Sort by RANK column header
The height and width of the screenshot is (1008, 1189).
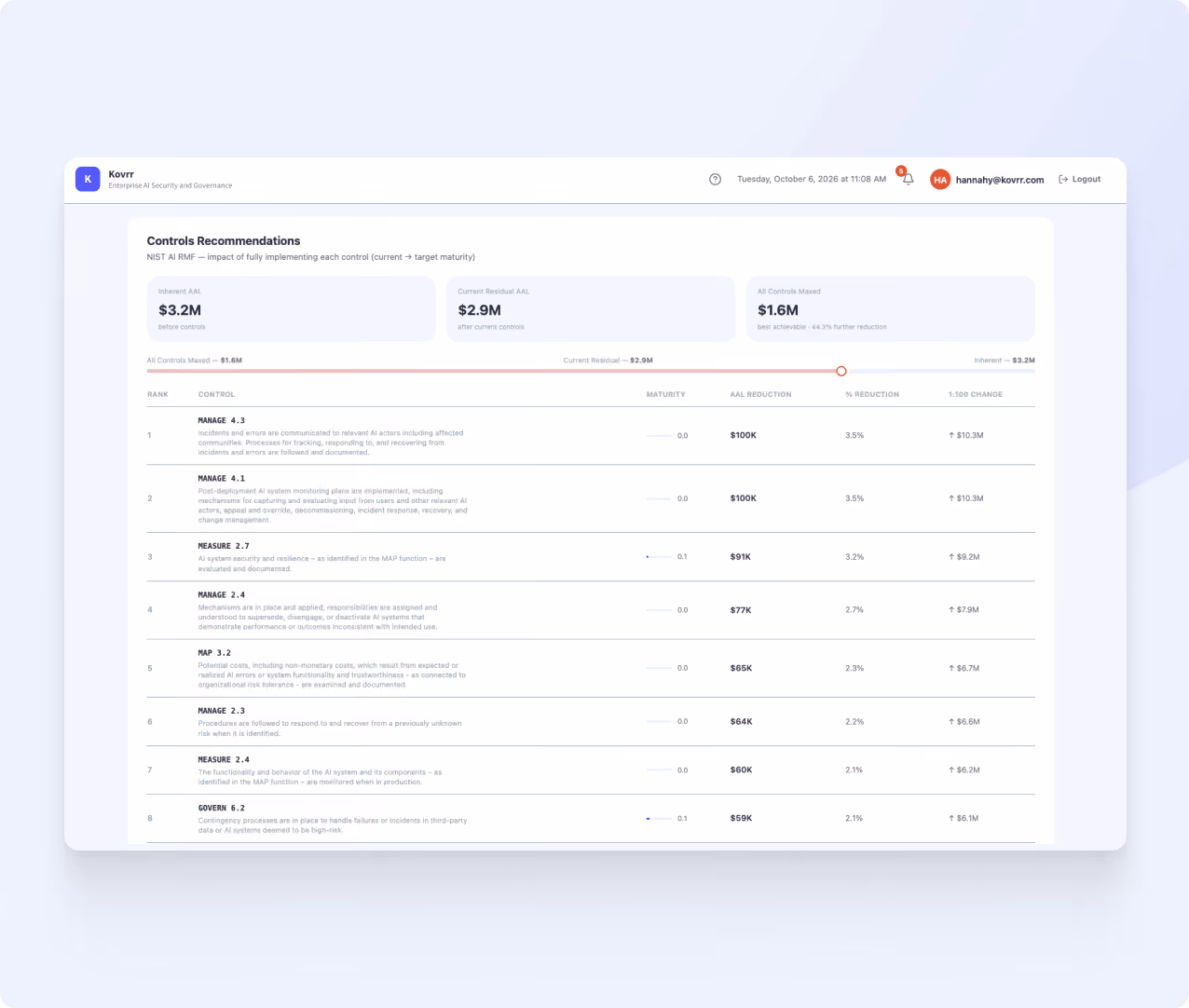click(x=157, y=394)
